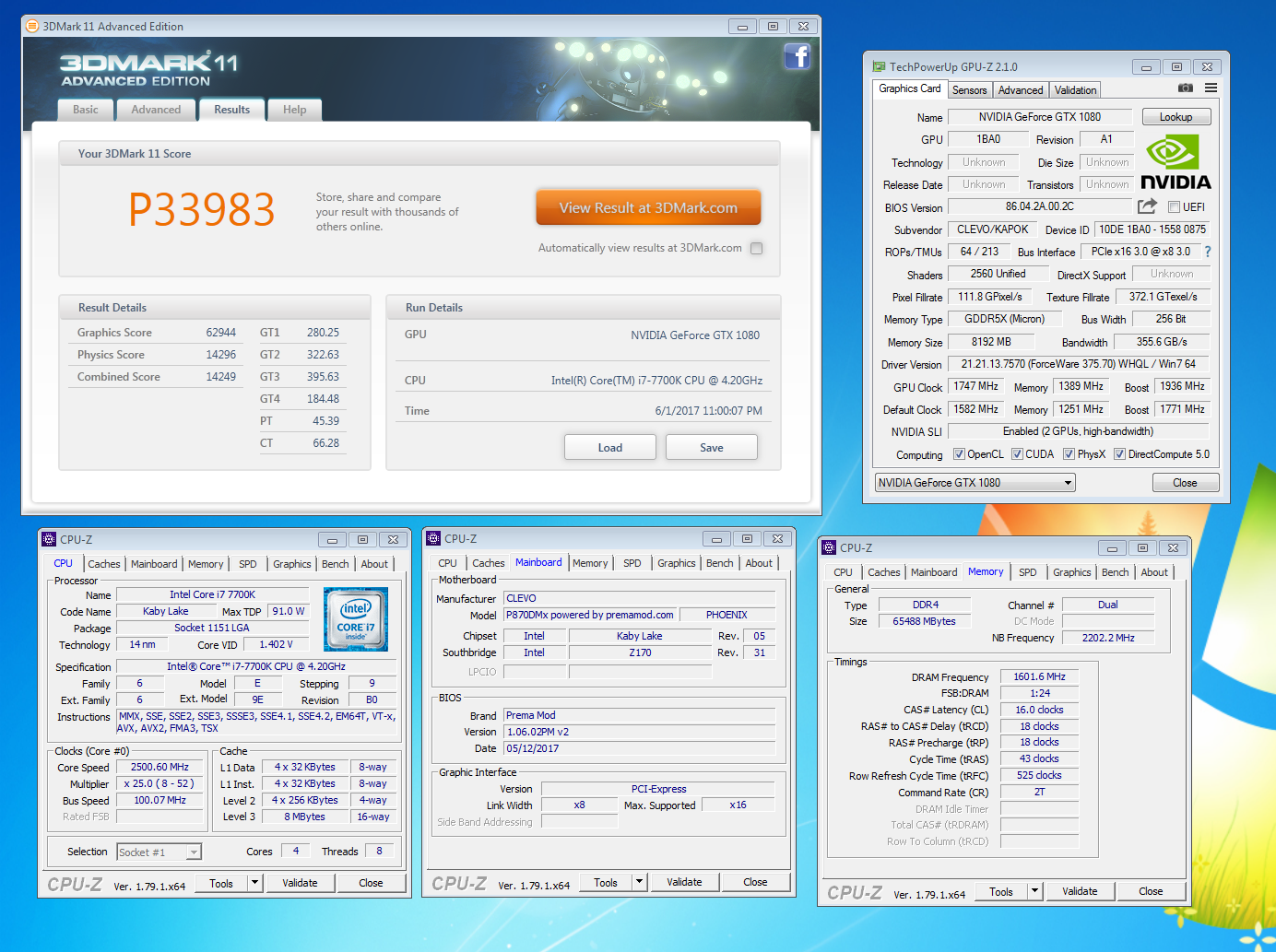This screenshot has height=952, width=1276.
Task: Click the Save button in Run Details
Action: coord(711,448)
